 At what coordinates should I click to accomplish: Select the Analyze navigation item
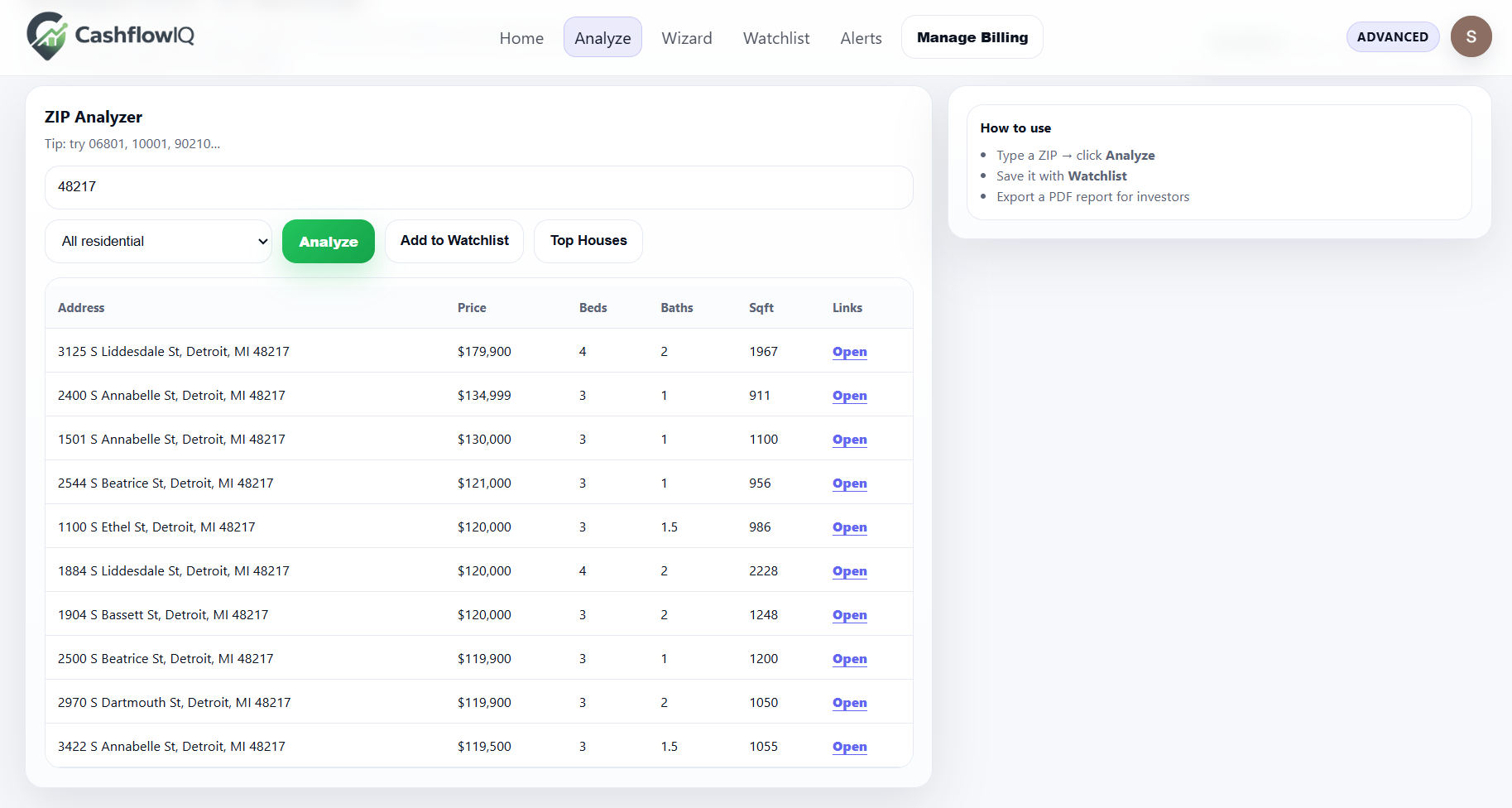pyautogui.click(x=602, y=37)
